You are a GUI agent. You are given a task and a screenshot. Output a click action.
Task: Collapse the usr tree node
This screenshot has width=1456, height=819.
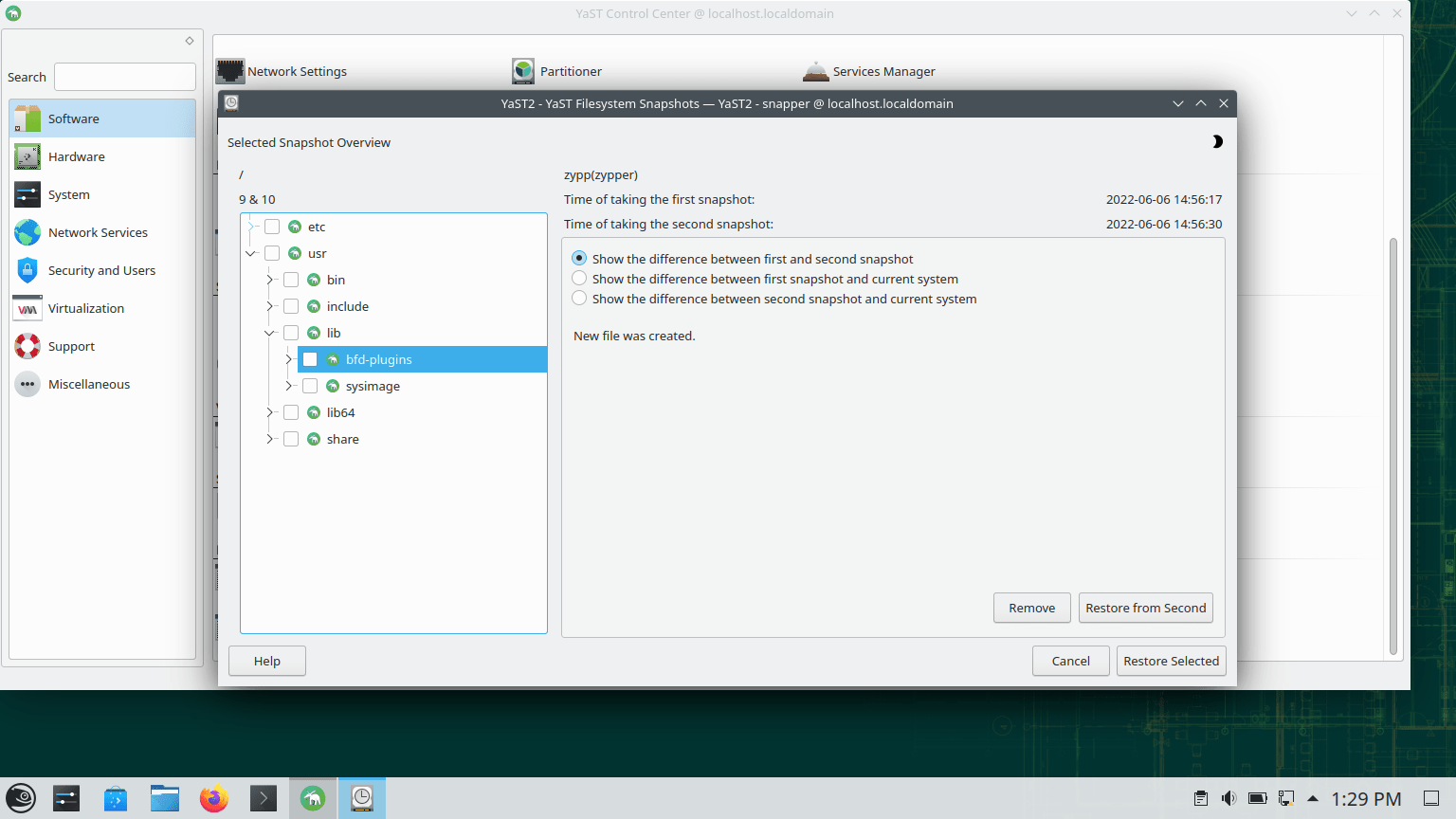click(250, 253)
